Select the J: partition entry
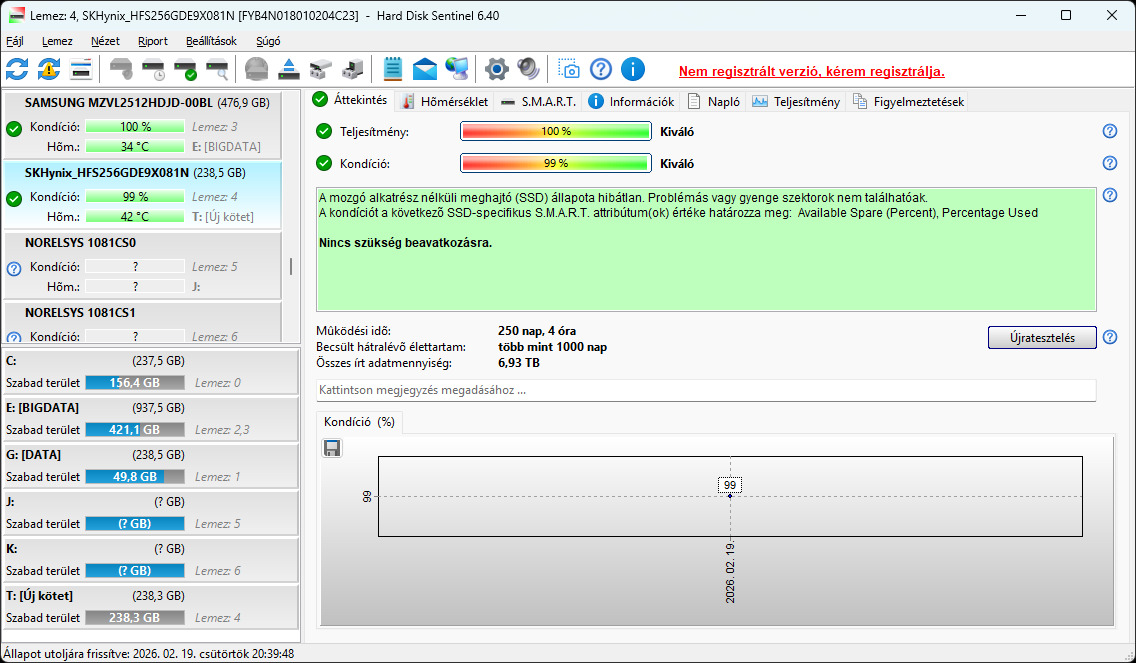The image size is (1136, 663). pyautogui.click(x=151, y=513)
